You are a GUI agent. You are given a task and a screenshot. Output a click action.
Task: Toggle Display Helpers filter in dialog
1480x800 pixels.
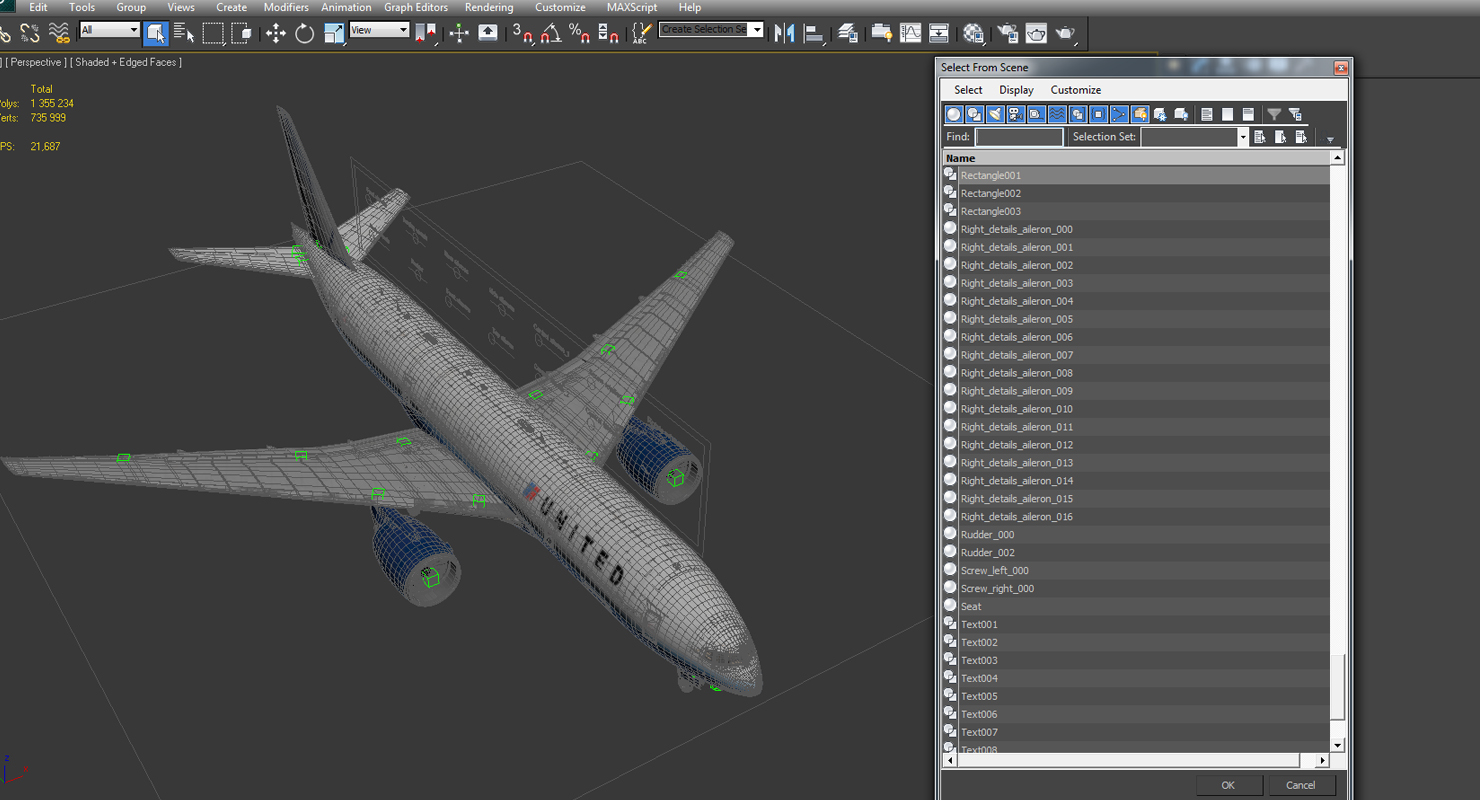click(1037, 114)
